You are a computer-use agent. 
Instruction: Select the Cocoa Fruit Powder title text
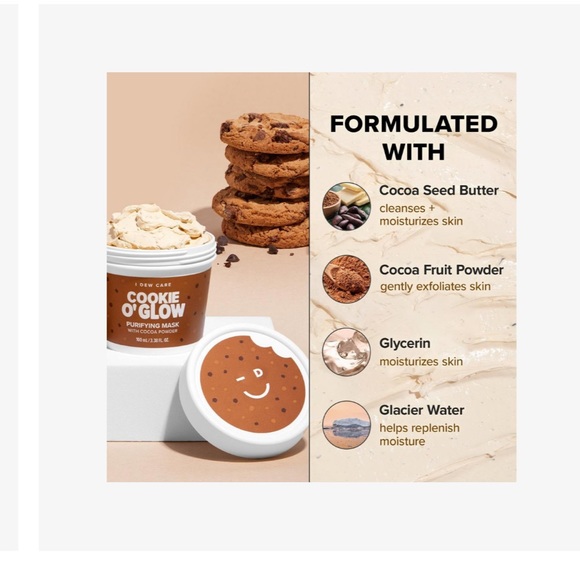[441, 270]
